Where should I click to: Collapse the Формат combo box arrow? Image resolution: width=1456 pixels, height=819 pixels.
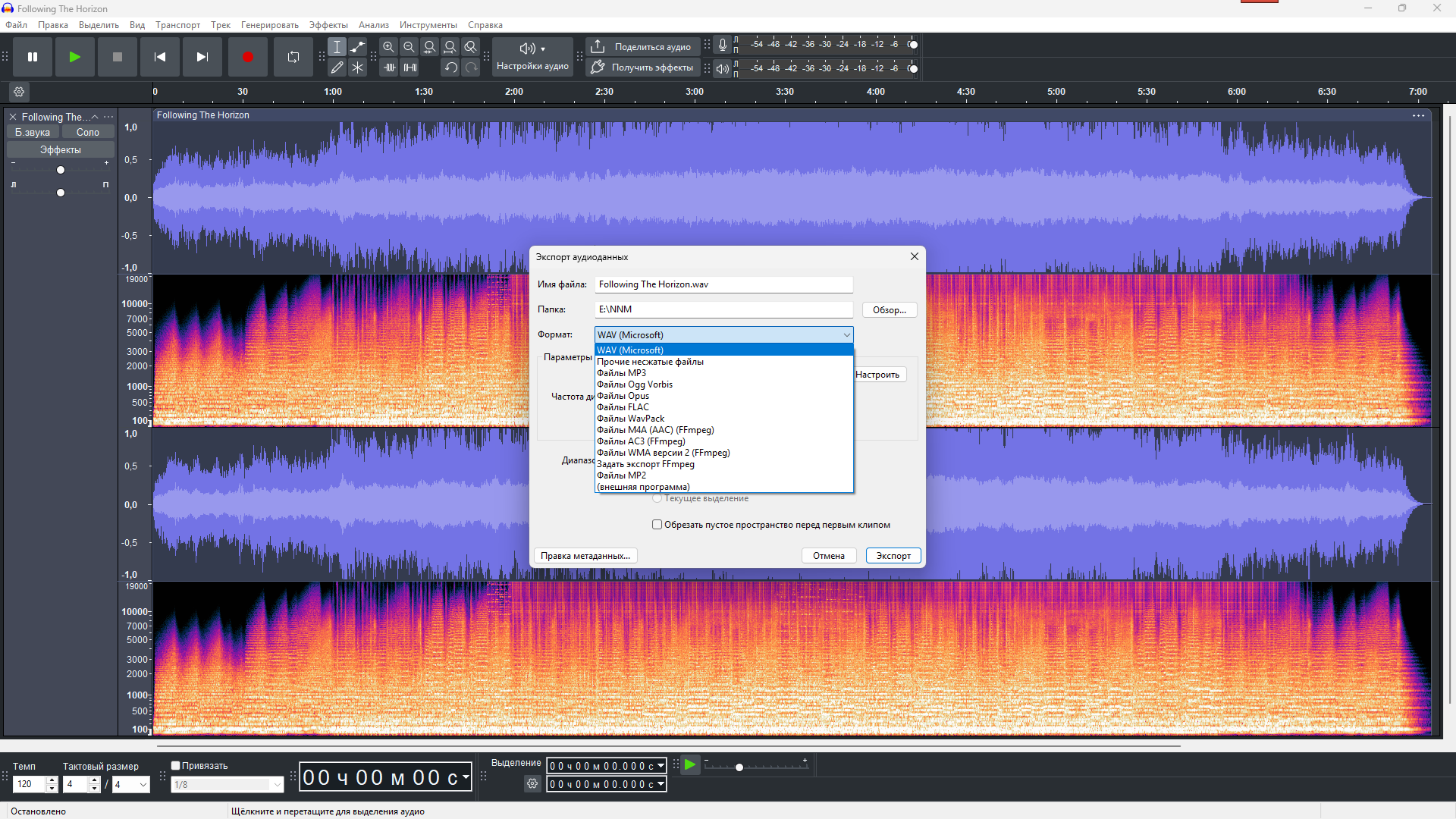coord(846,335)
